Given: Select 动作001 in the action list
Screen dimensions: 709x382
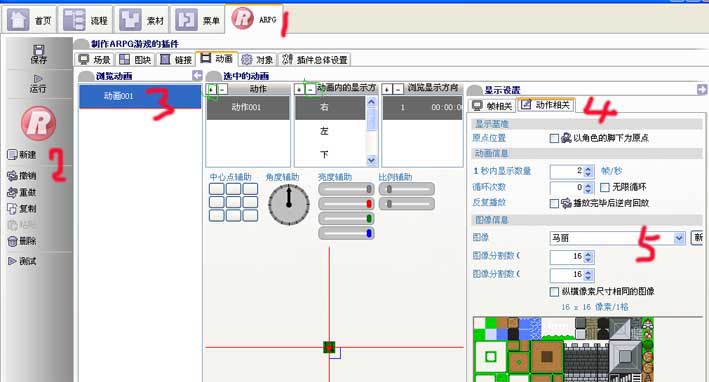Looking at the screenshot, I should [x=248, y=107].
